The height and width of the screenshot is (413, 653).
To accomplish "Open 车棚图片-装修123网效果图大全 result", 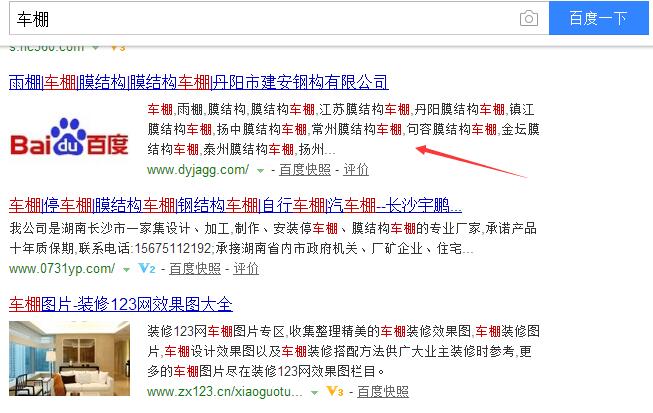I will pos(120,304).
